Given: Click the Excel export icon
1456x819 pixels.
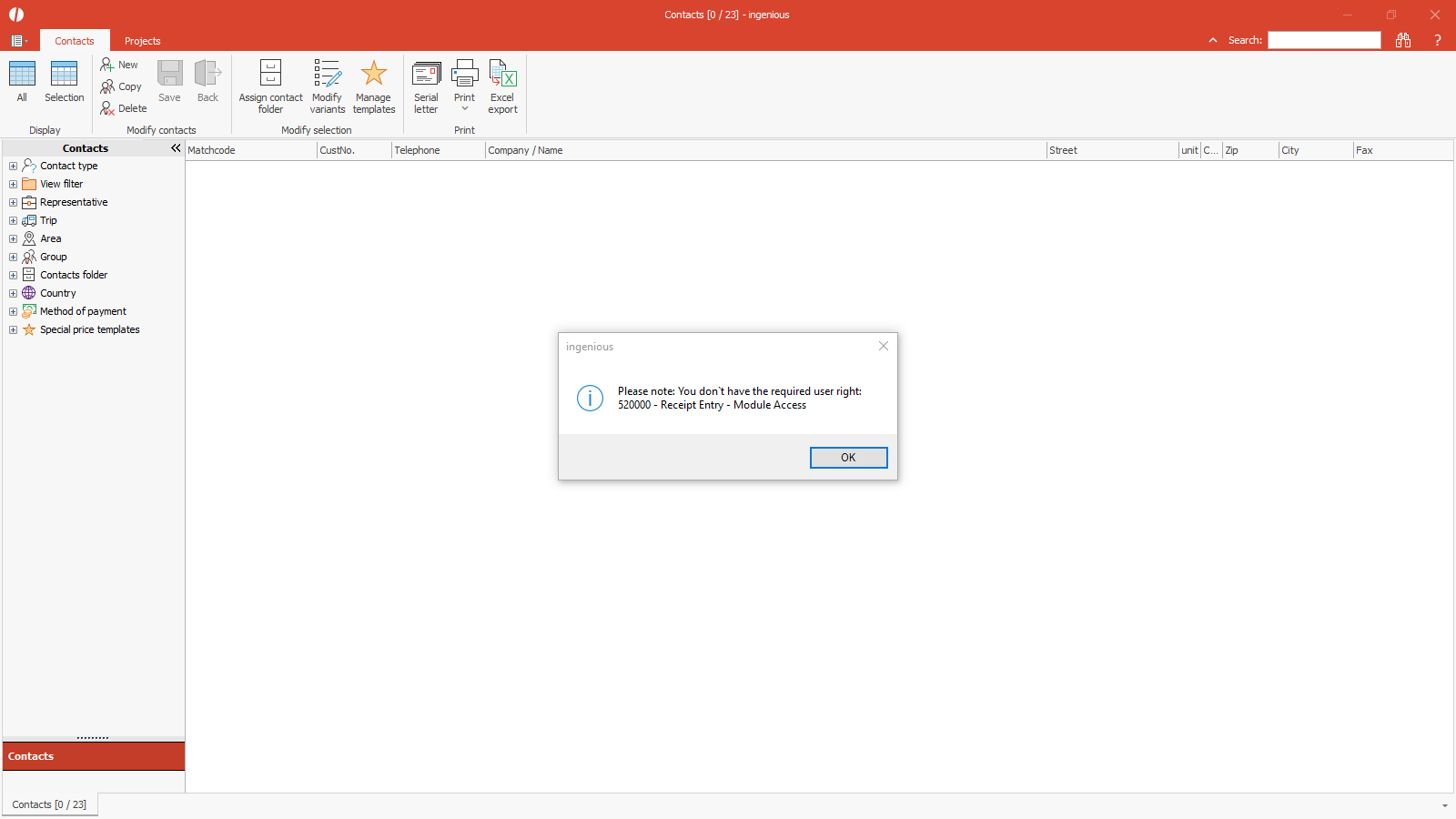Looking at the screenshot, I should click(x=502, y=75).
